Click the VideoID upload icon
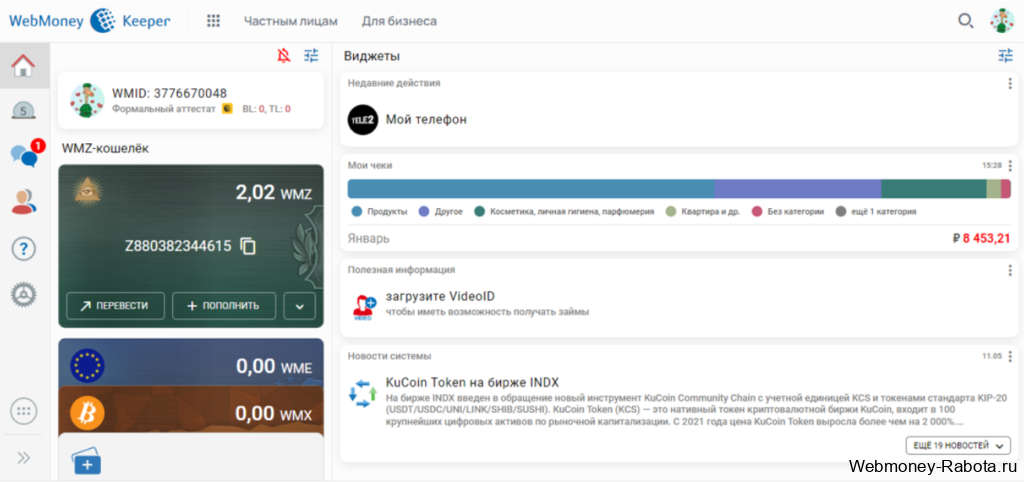 364,307
